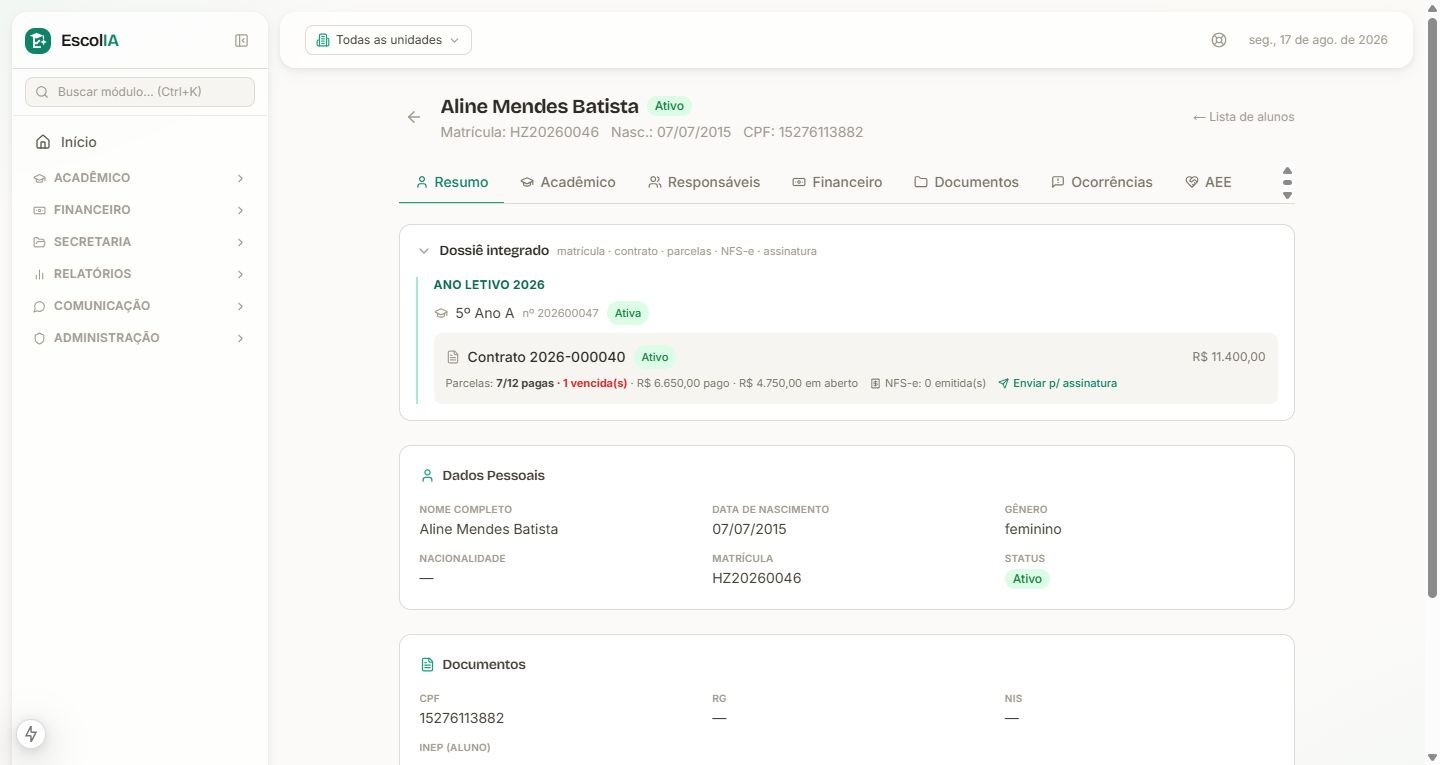Open the Ocorrências tab

point(1102,182)
